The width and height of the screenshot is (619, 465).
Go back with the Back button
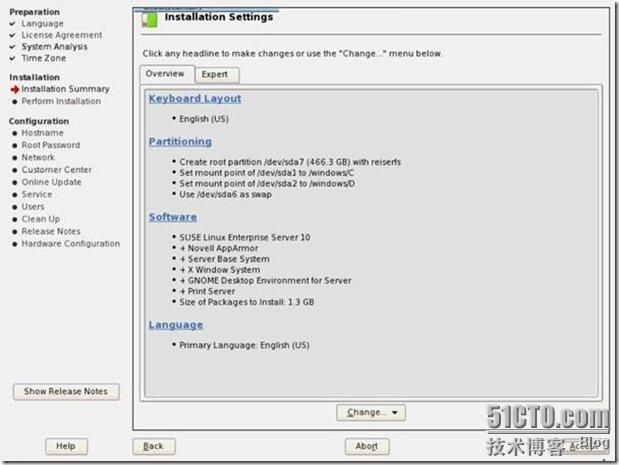tap(154, 446)
